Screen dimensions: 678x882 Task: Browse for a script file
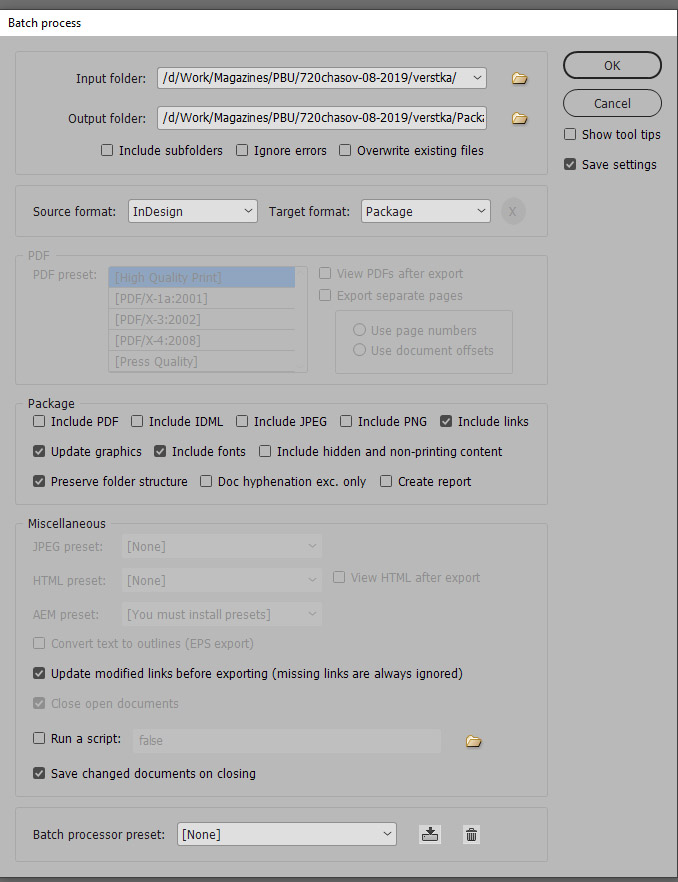click(x=474, y=741)
